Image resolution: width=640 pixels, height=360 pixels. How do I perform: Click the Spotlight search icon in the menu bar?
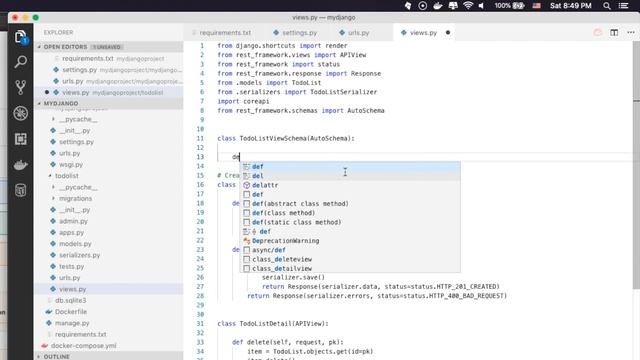(607, 6)
